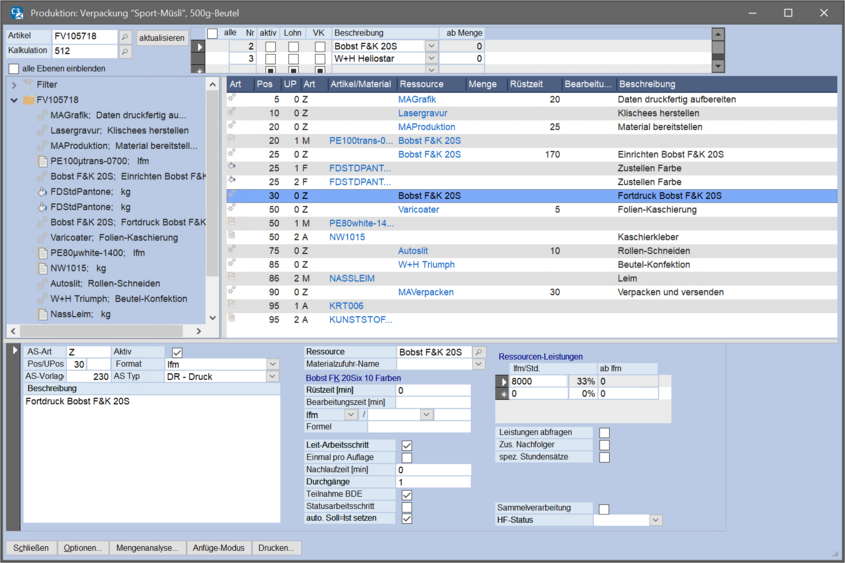Toggle VK checkbox for W+H Heliostar variant
Screen dimensions: 845x563
(320, 59)
